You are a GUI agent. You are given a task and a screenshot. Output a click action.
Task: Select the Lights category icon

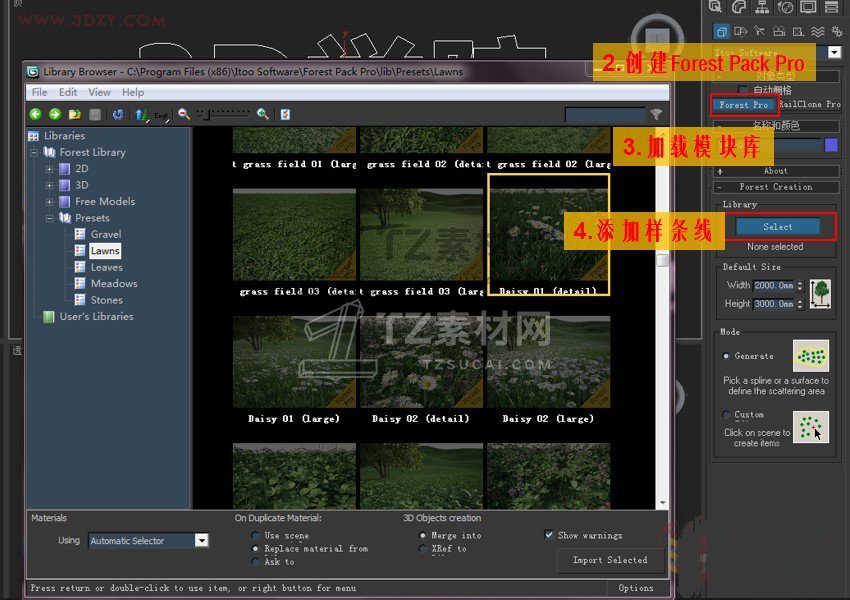click(x=759, y=31)
